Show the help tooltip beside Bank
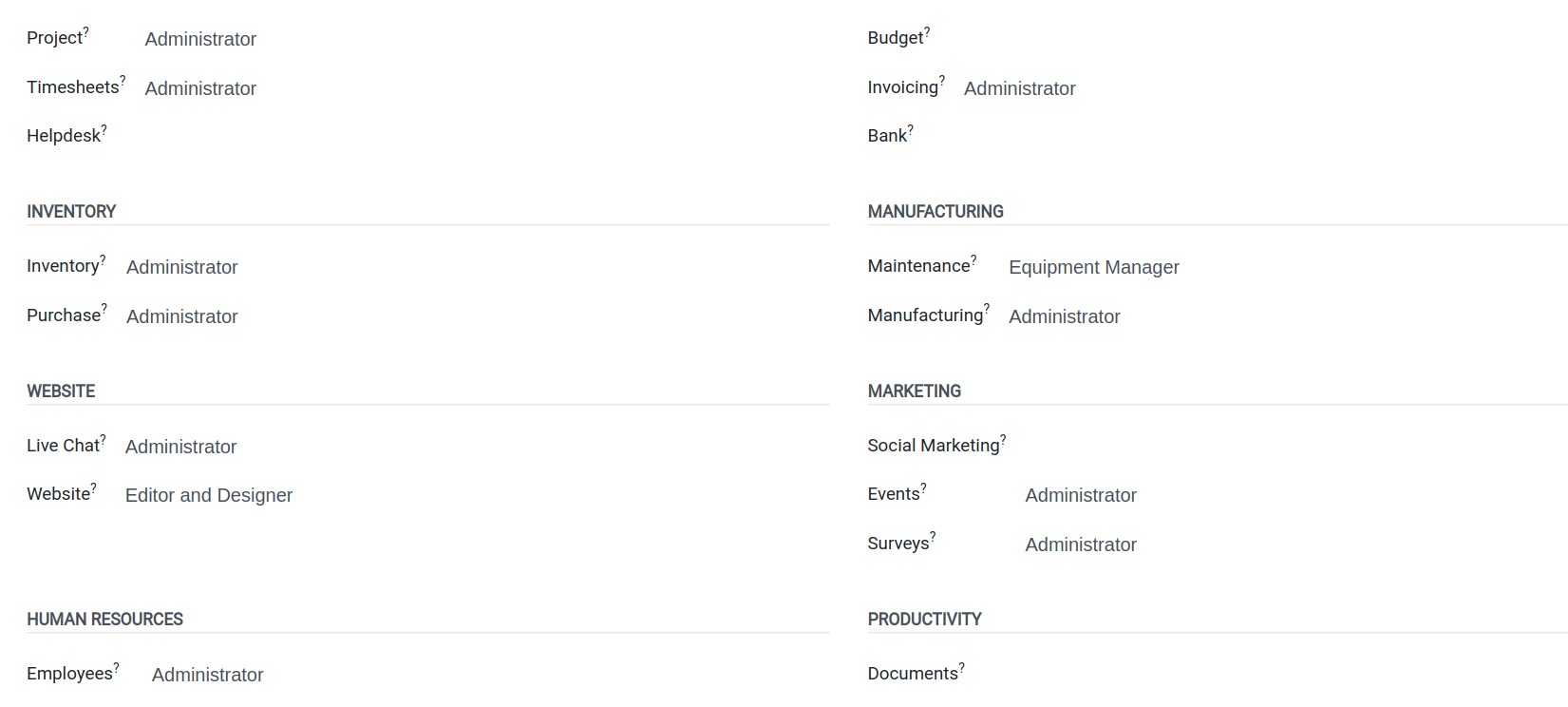The width and height of the screenshot is (1568, 707). pyautogui.click(x=910, y=130)
